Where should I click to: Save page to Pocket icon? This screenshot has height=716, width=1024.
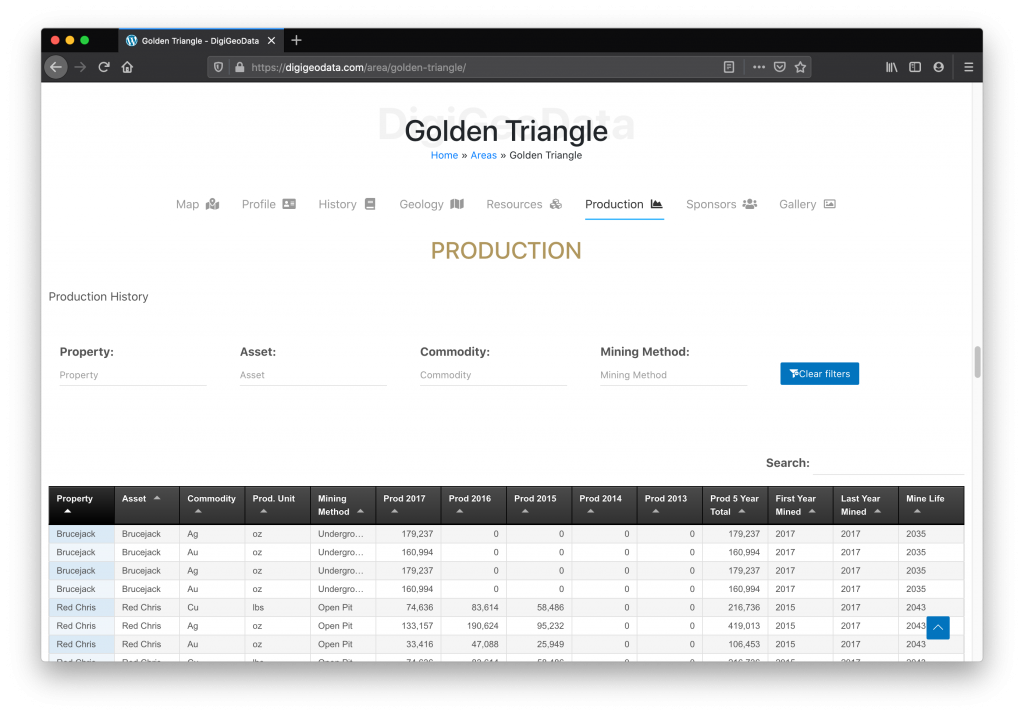[x=780, y=67]
